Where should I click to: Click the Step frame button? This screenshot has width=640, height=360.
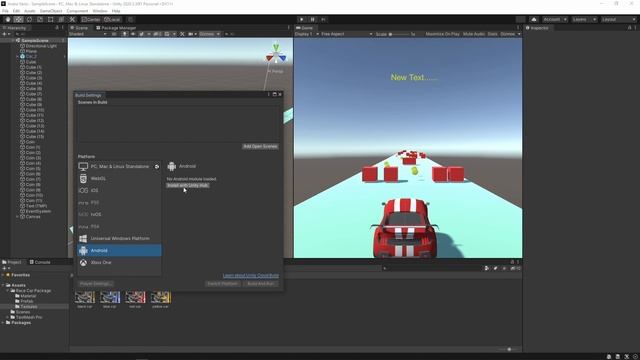point(323,20)
